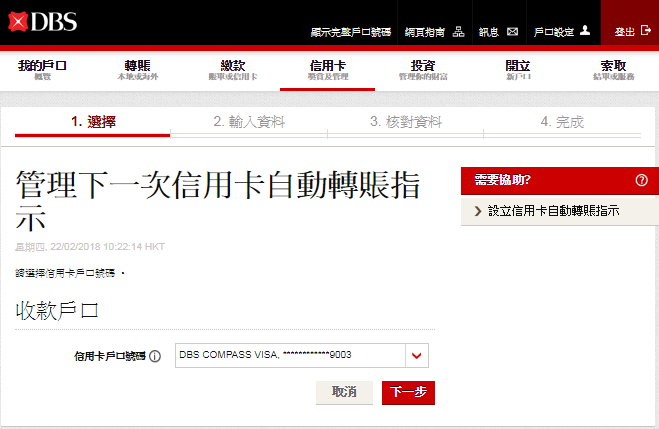Open the 開立 new account menu
659x429 pixels.
pos(518,69)
